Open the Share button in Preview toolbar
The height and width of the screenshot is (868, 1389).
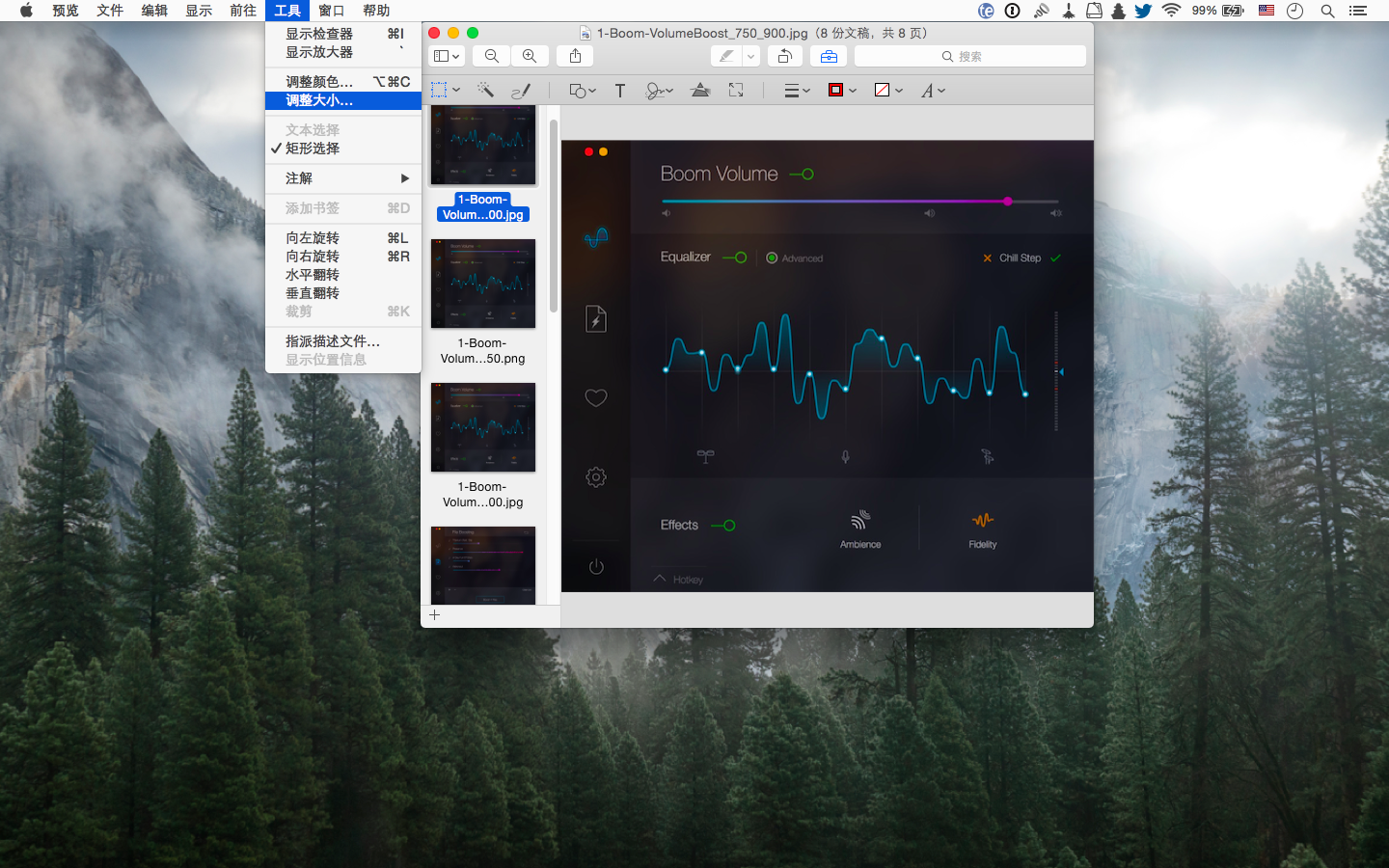pyautogui.click(x=575, y=56)
